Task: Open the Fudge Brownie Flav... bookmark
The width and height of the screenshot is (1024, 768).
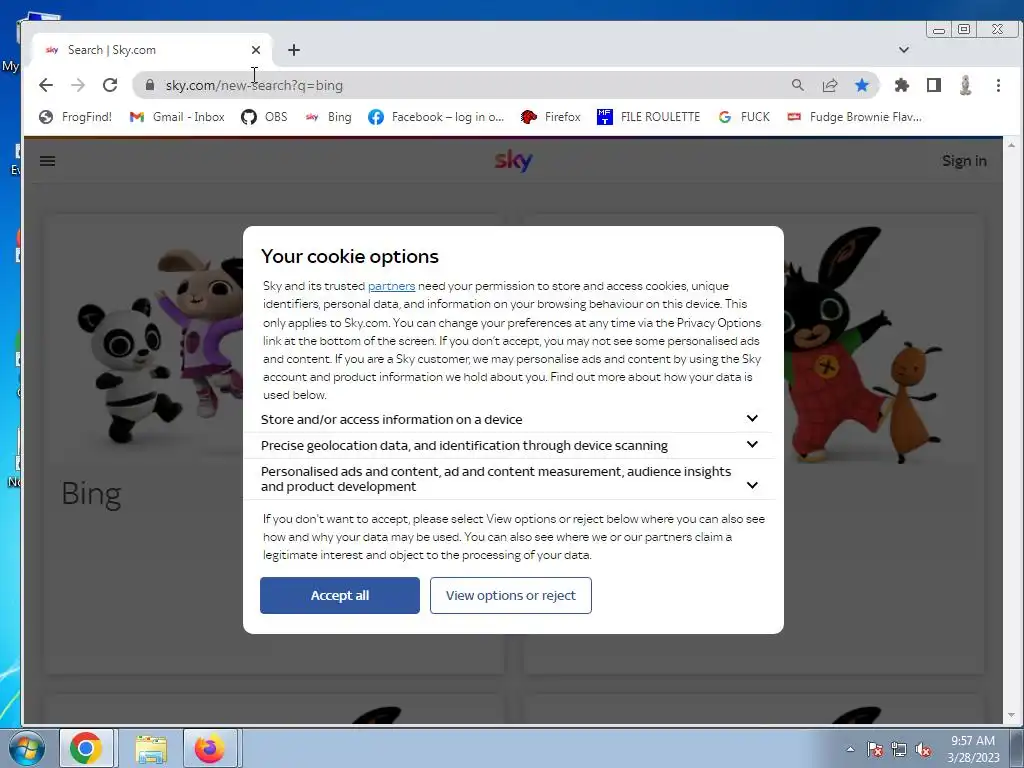Action: 855,117
